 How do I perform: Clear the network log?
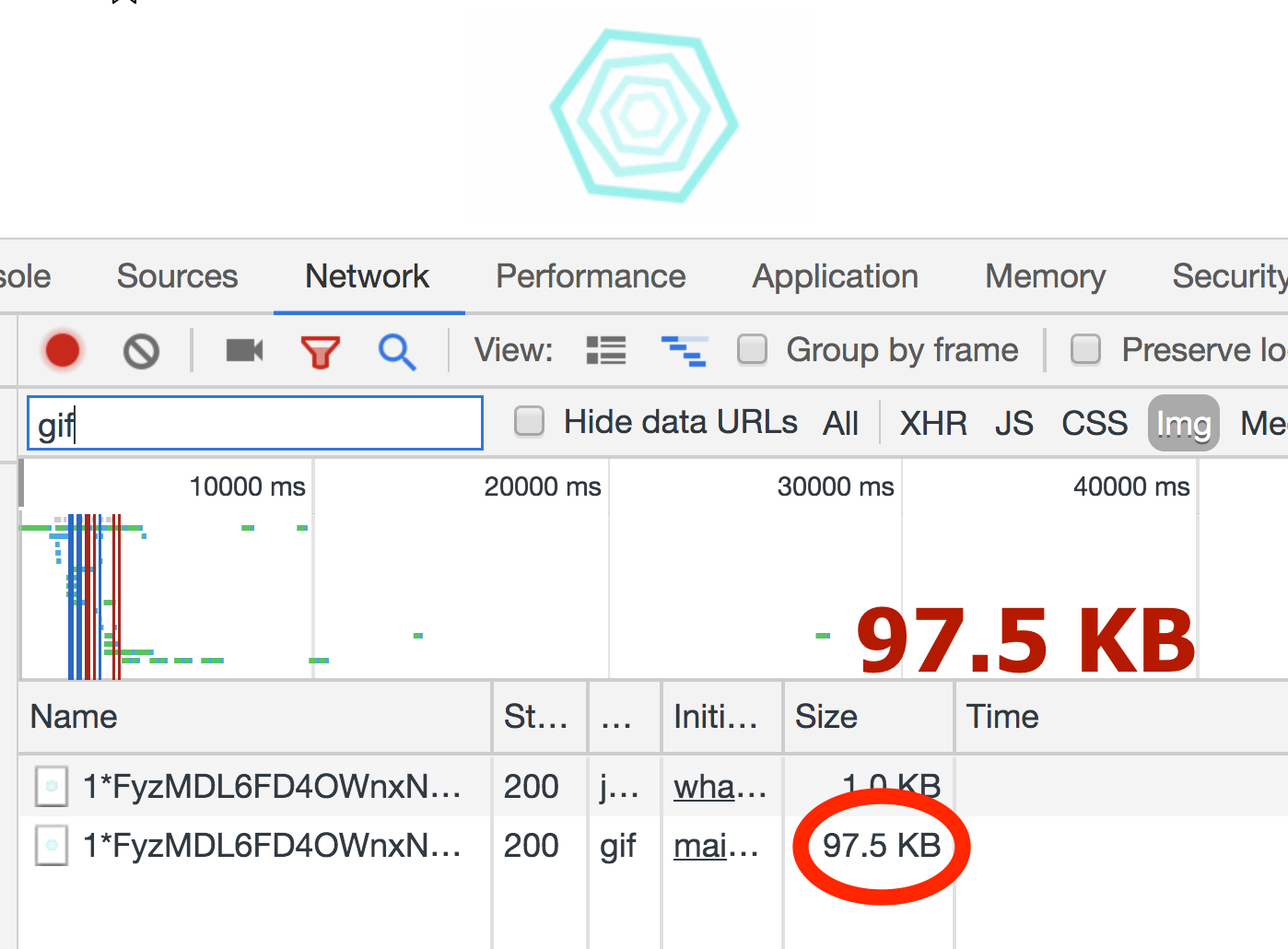coord(141,351)
